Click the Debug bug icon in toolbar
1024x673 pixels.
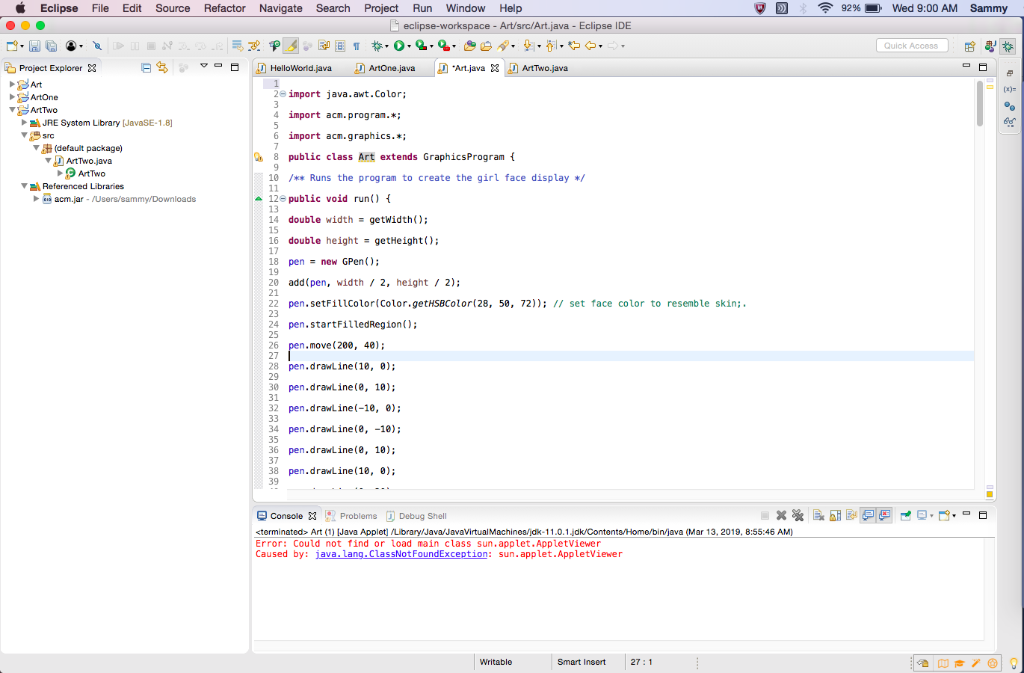(x=377, y=46)
